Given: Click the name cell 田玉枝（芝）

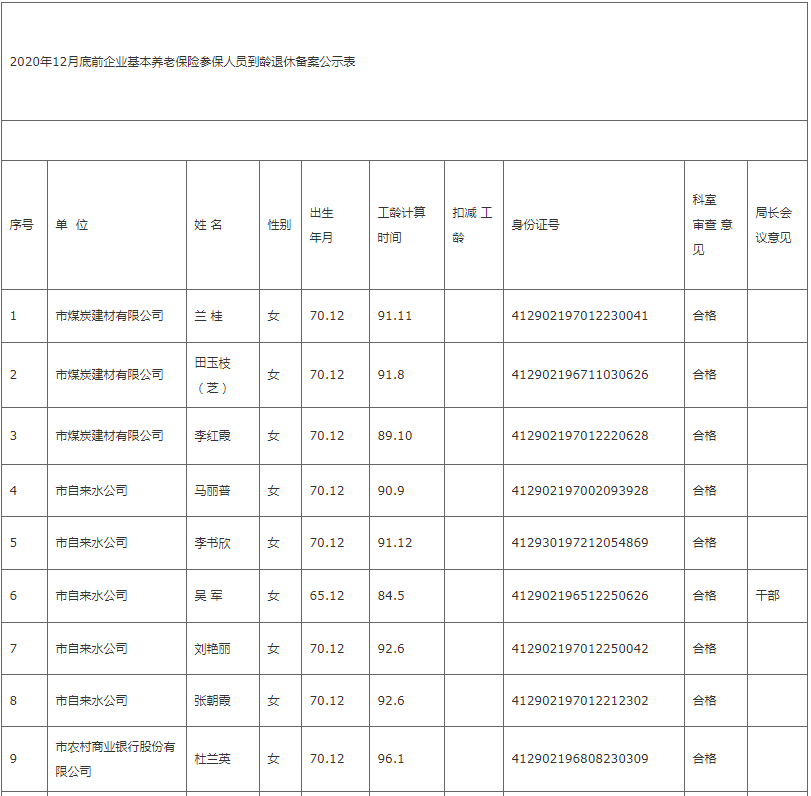Looking at the screenshot, I should click(x=212, y=375).
